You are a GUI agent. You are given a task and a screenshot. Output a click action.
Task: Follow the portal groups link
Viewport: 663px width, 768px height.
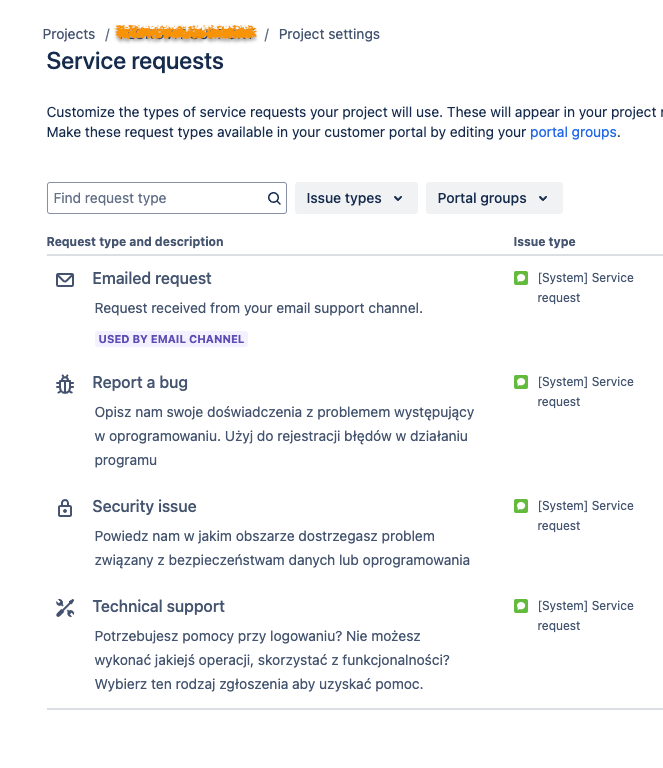click(573, 132)
